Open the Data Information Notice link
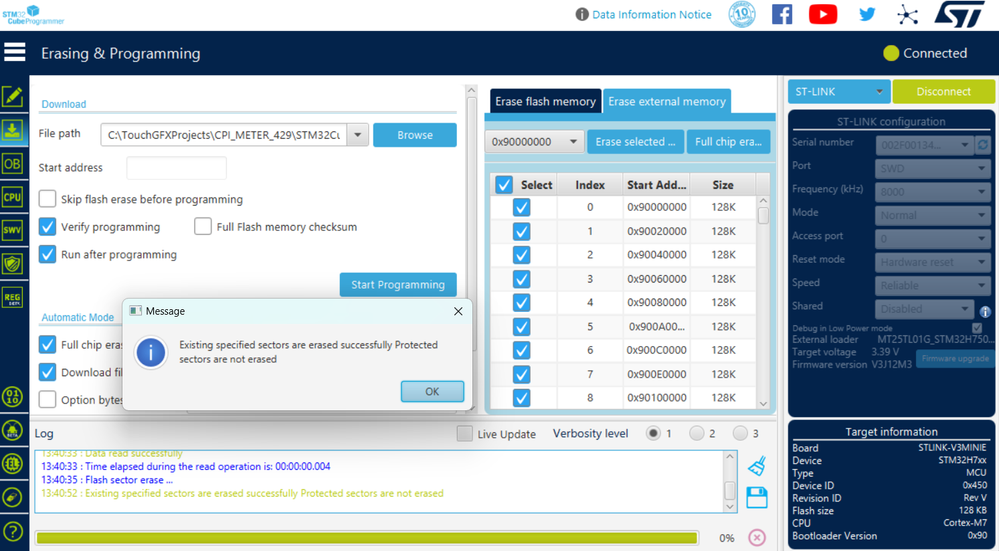This screenshot has height=551, width=999. pos(652,14)
